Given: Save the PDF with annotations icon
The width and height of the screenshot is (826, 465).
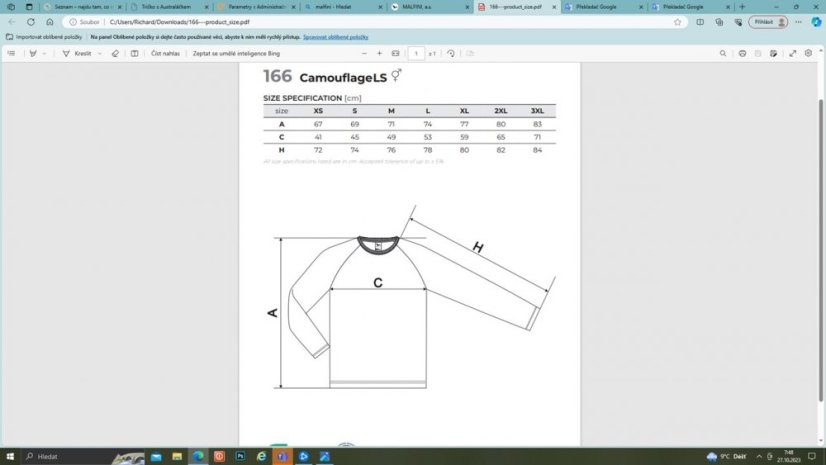Looking at the screenshot, I should tap(773, 53).
